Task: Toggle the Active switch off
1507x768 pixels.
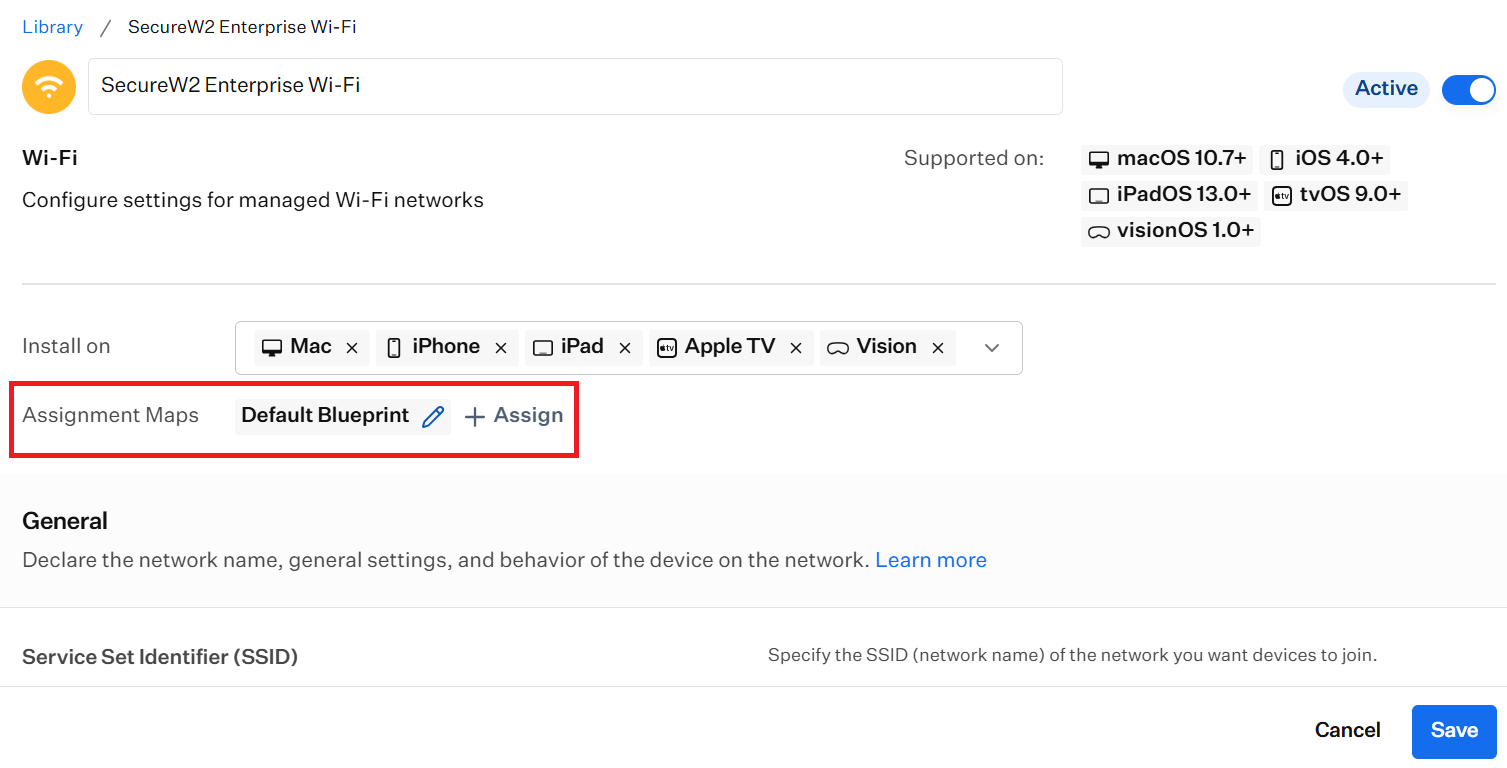Action: click(1469, 89)
